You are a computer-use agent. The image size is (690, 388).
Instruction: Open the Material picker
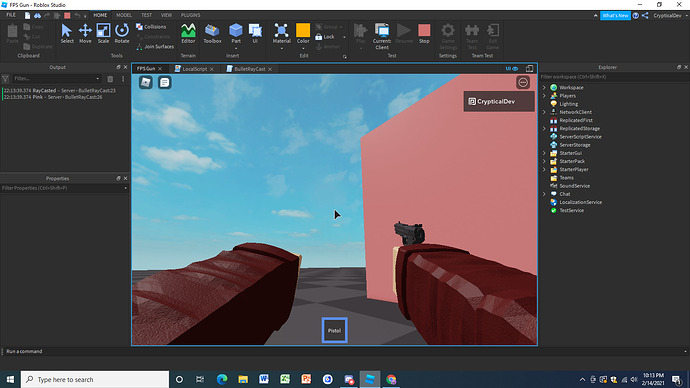(x=281, y=33)
